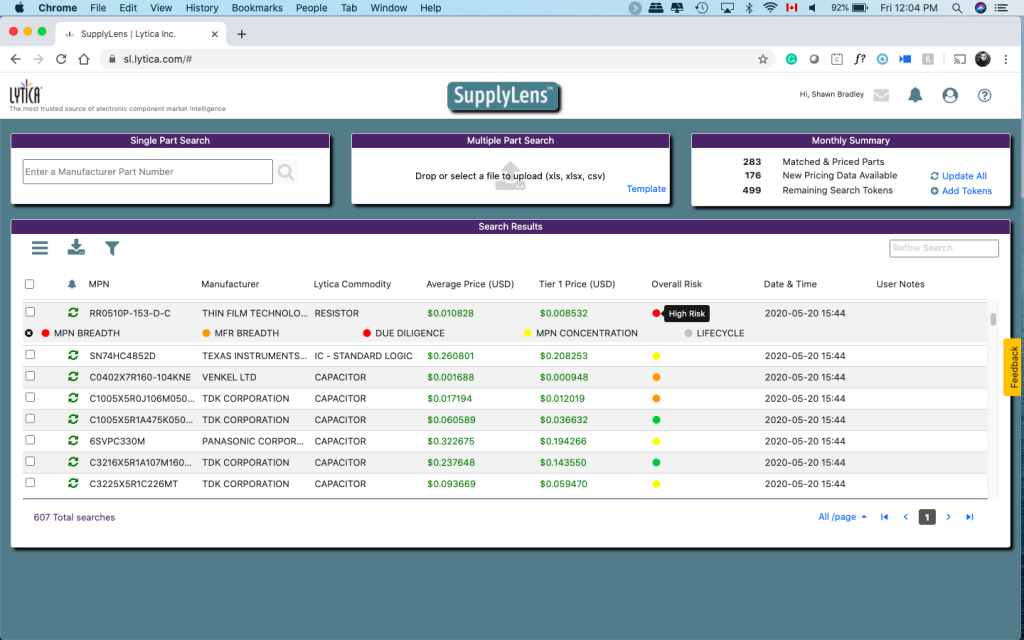Go to the next results page
Image resolution: width=1024 pixels, height=640 pixels.
click(x=948, y=517)
